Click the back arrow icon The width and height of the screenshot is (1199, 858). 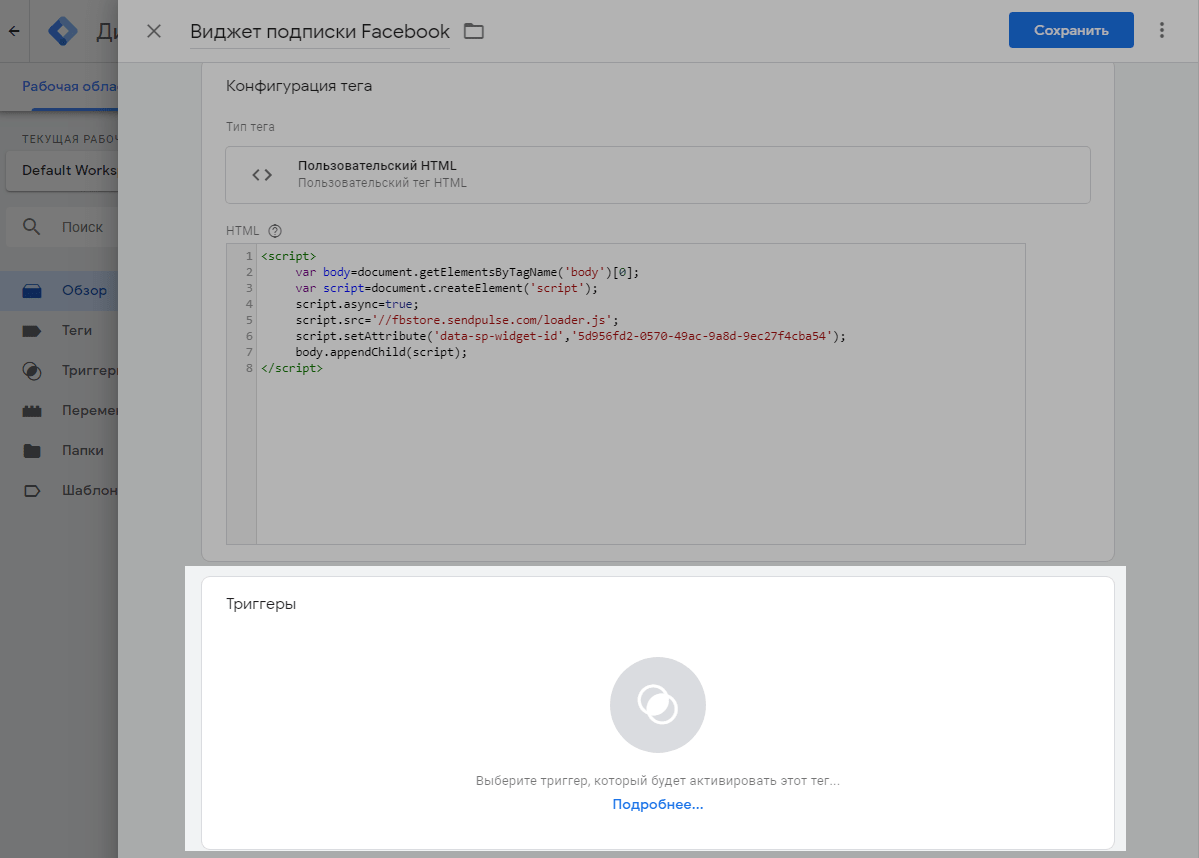click(x=14, y=31)
